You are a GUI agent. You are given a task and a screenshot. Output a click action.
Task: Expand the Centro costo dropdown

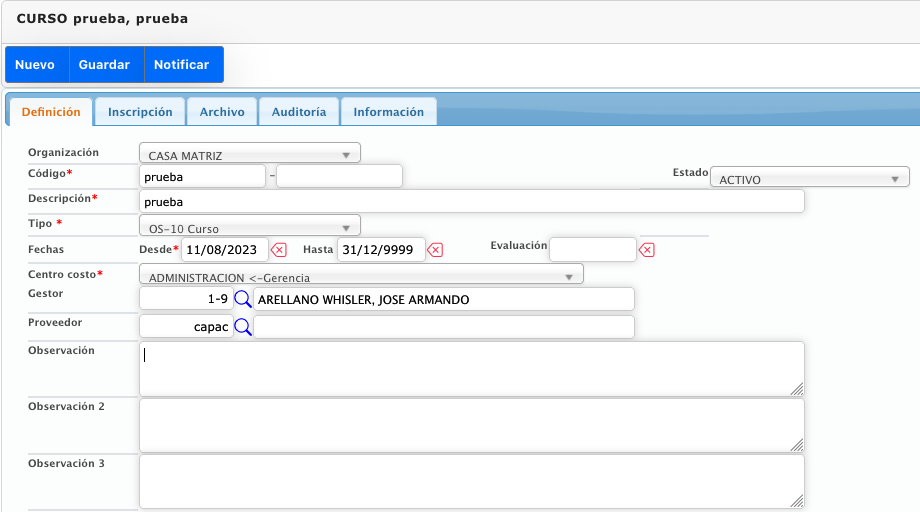point(361,276)
